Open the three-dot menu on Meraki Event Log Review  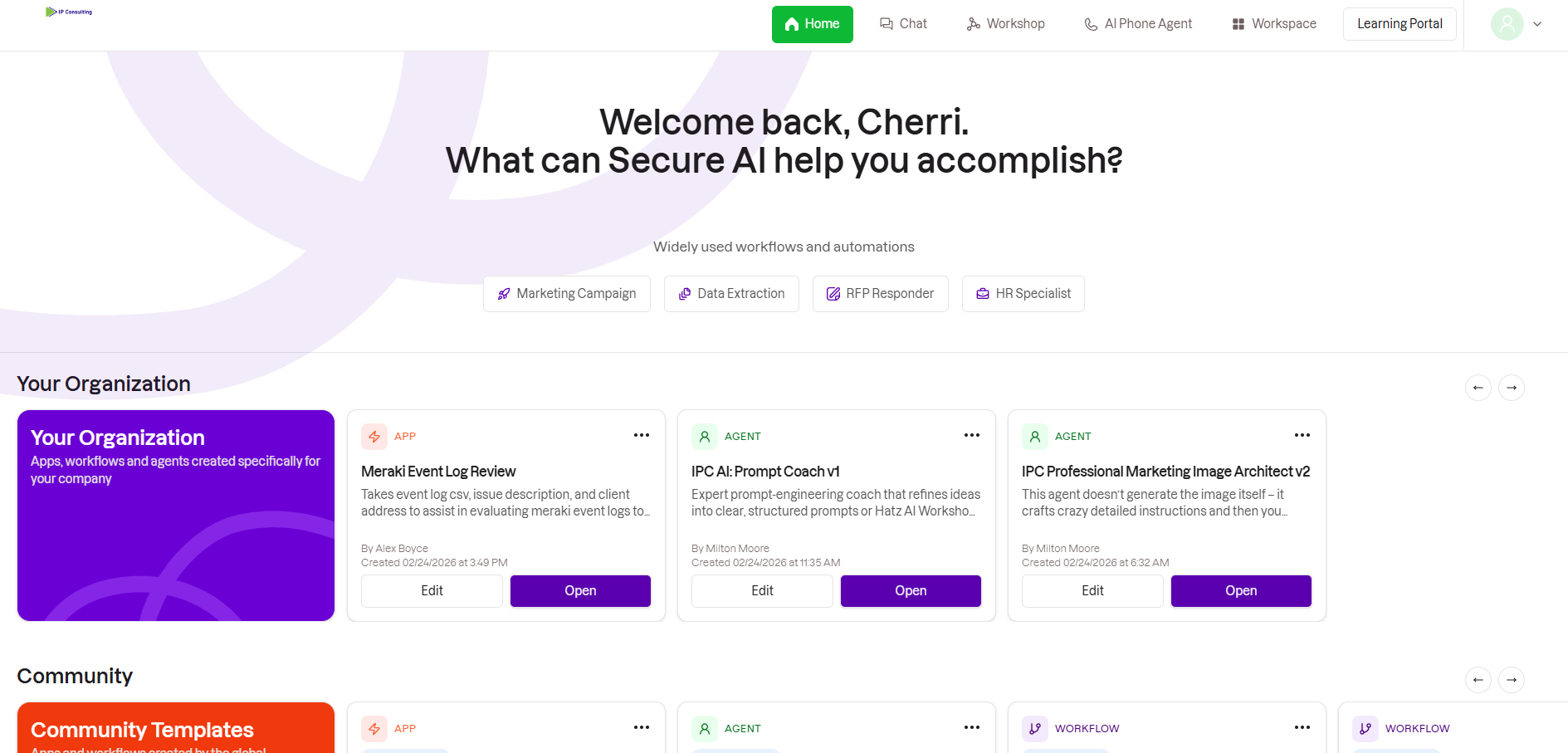641,434
